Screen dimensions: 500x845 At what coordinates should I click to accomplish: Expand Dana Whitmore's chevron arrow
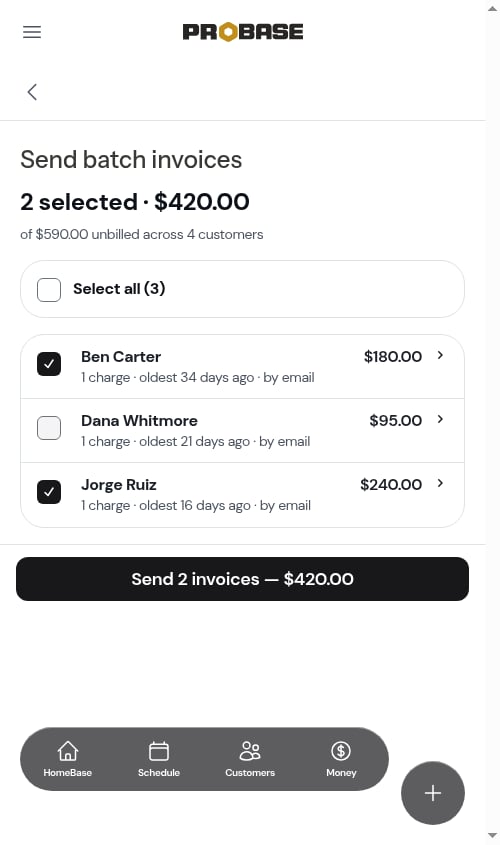(440, 419)
